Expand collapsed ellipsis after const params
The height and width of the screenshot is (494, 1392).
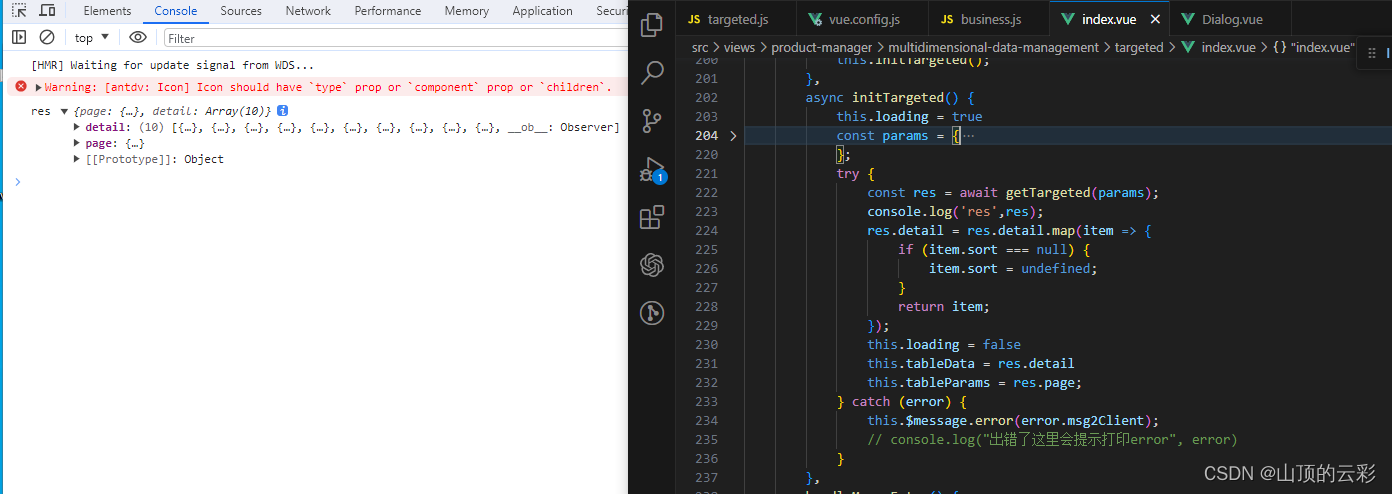pyautogui.click(x=968, y=135)
